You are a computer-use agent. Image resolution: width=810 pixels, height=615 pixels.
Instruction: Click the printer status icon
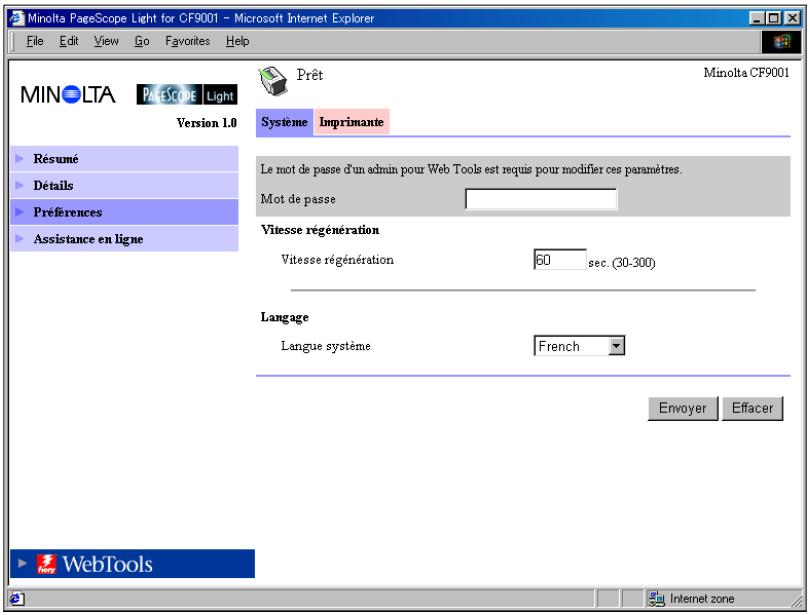273,82
